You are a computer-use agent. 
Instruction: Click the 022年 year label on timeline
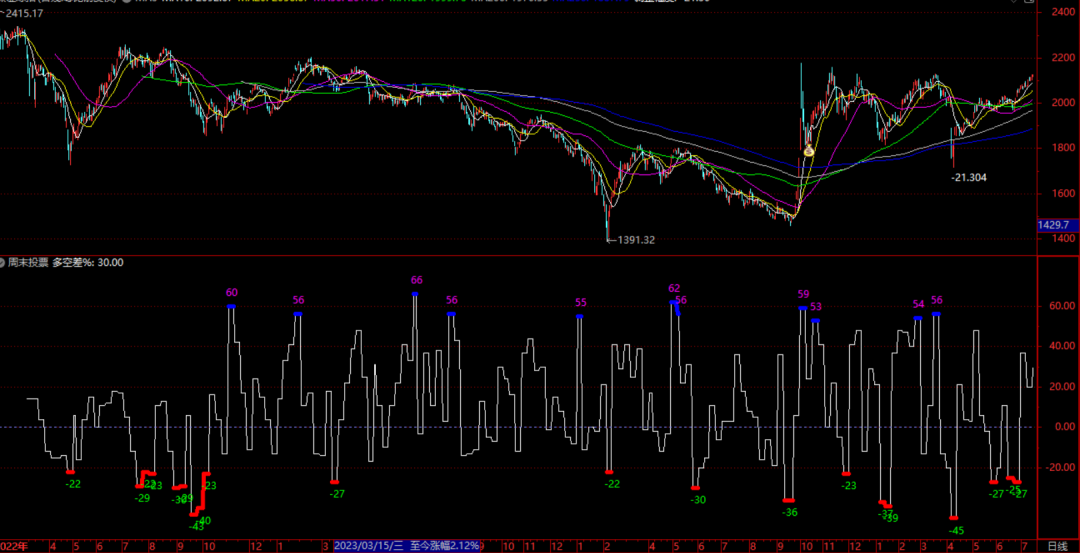[x=14, y=547]
